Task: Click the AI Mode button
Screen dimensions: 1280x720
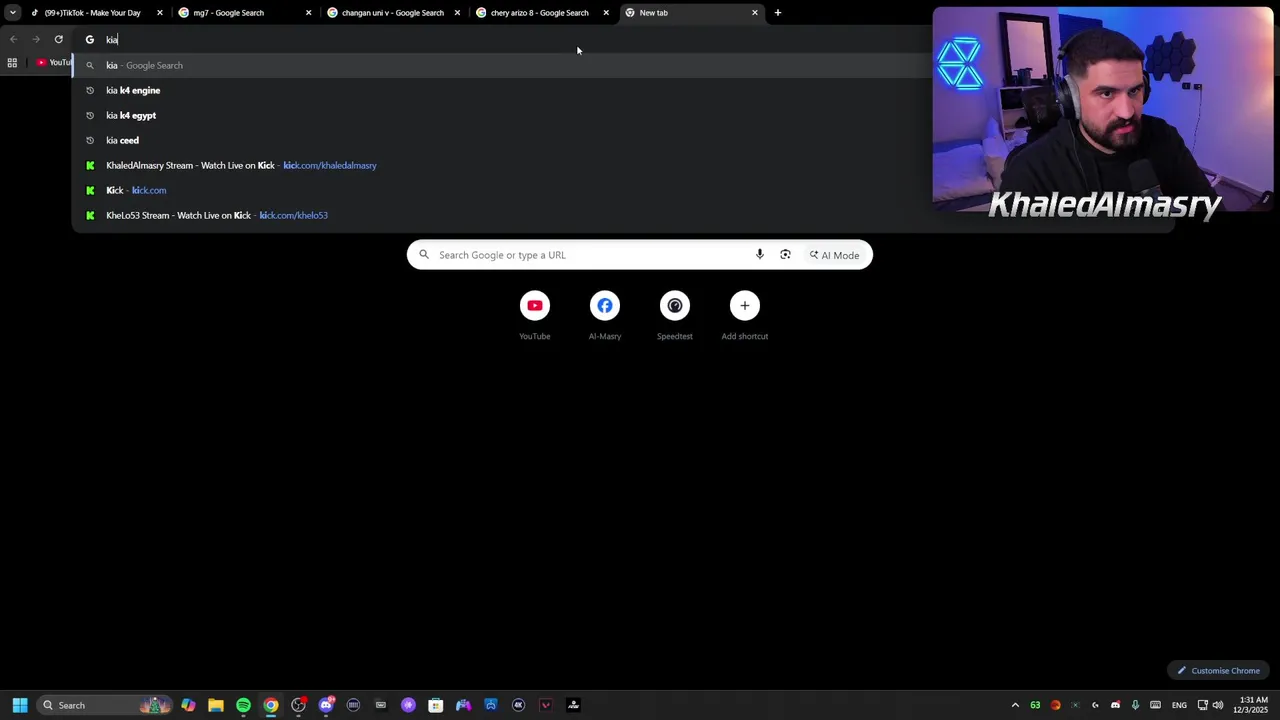Action: click(x=835, y=255)
